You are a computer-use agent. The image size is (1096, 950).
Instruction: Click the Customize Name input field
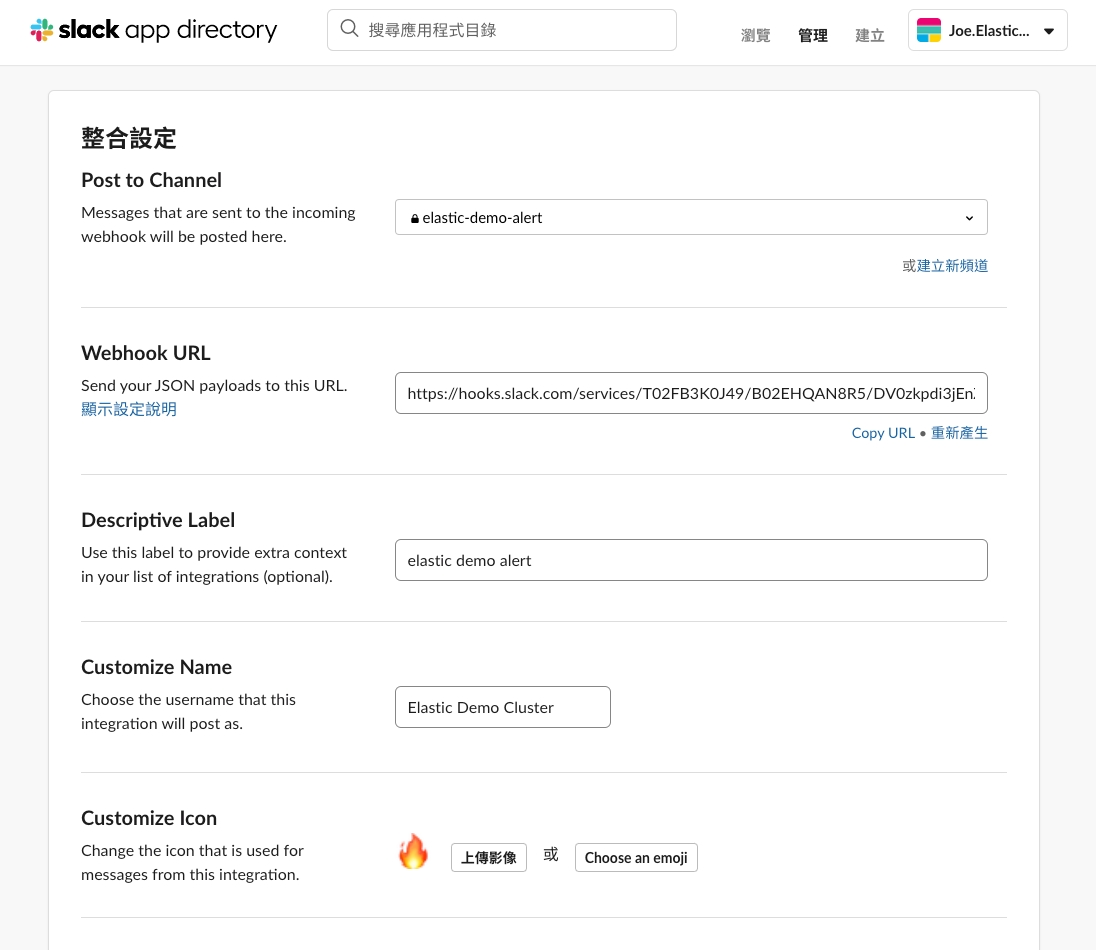click(x=503, y=707)
